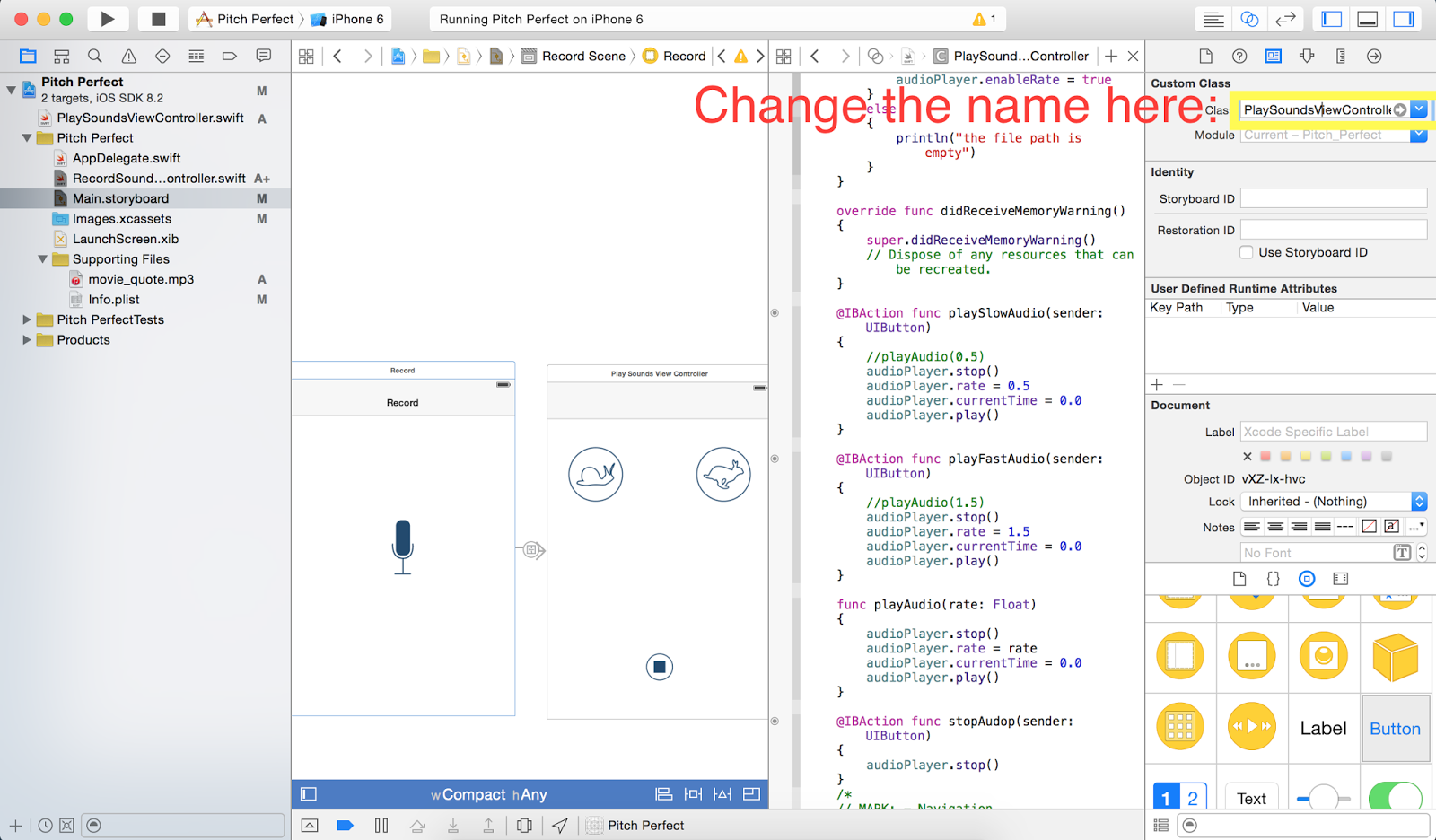The width and height of the screenshot is (1436, 840).
Task: Run the app with the Play button
Action: click(106, 18)
